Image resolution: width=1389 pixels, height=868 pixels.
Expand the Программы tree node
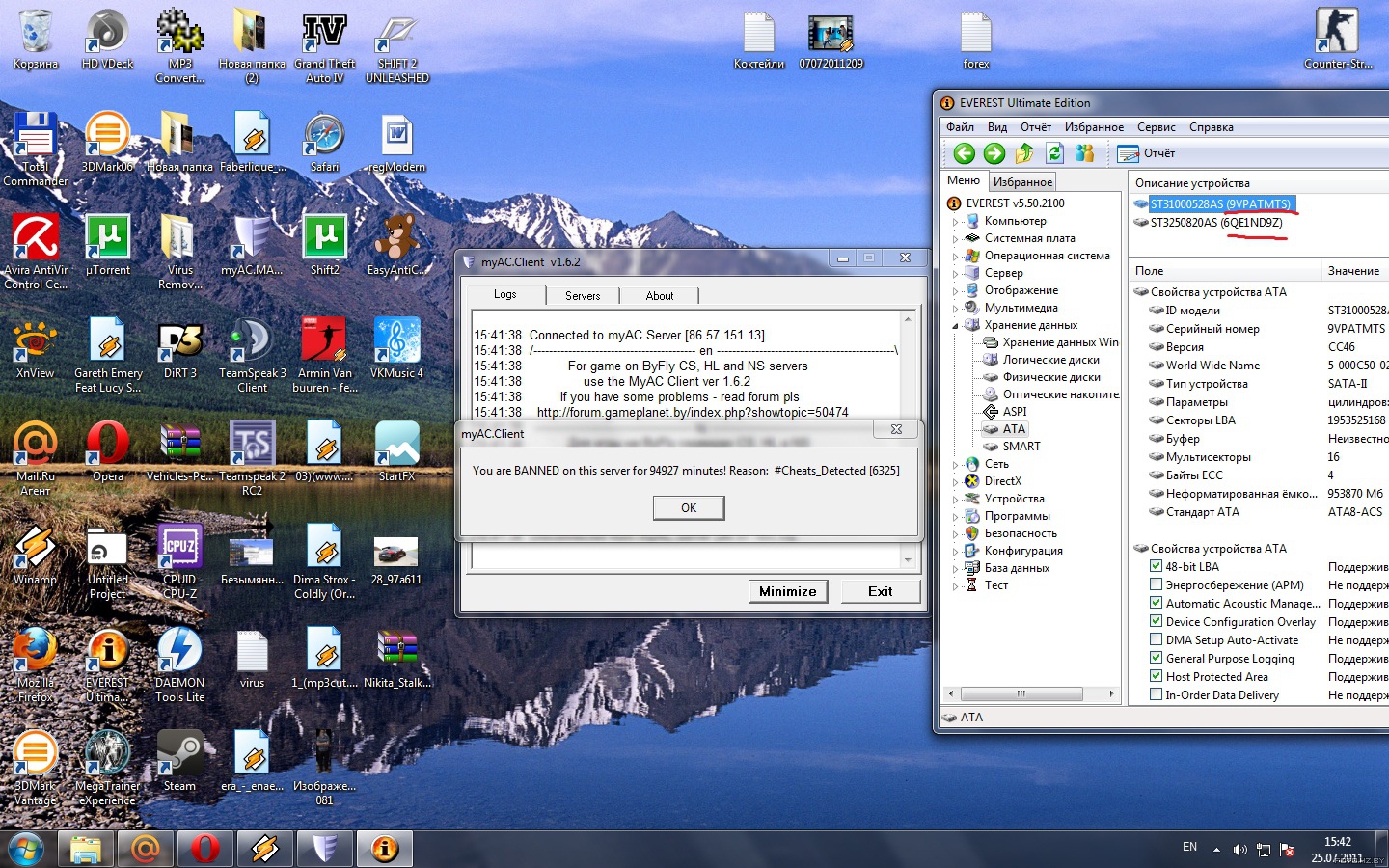956,517
